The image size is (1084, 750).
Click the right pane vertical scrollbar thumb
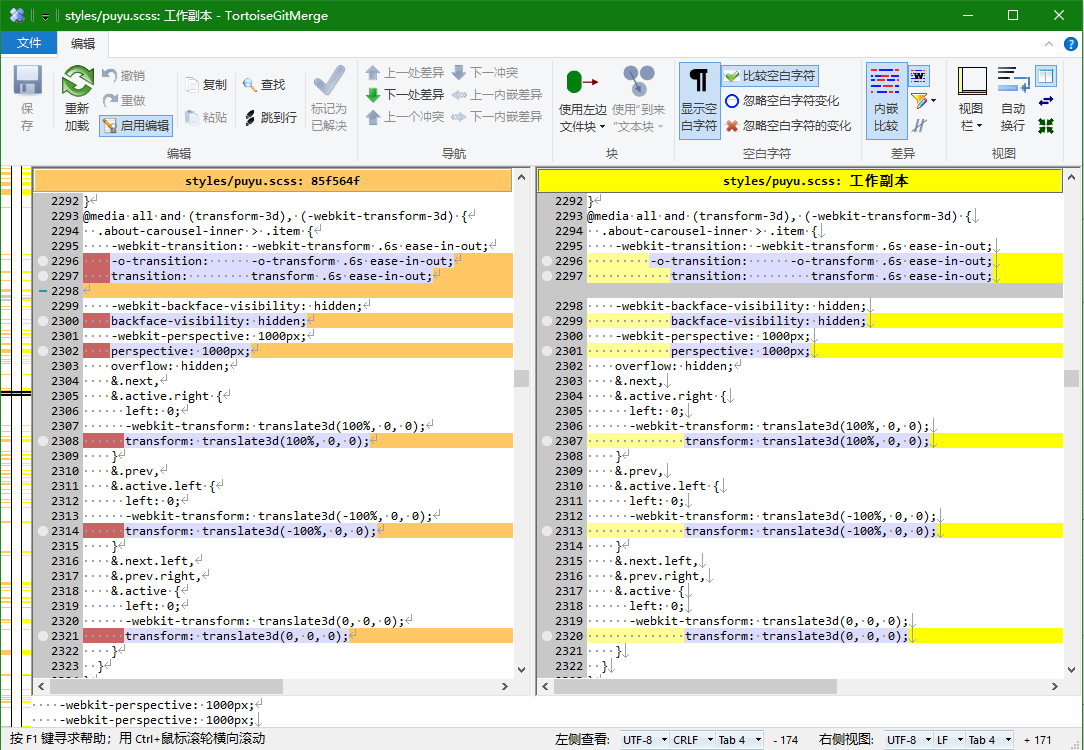1072,378
